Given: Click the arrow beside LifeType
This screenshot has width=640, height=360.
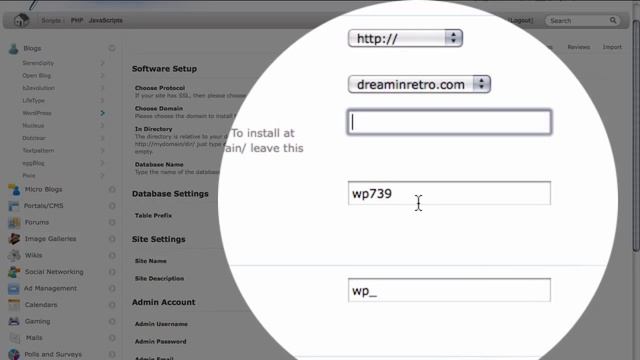Looking at the screenshot, I should 102,100.
